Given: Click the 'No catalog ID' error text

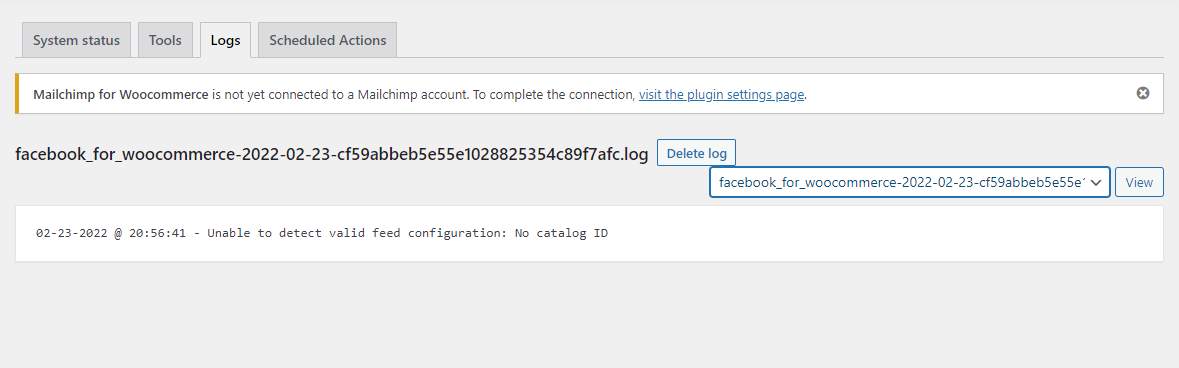Looking at the screenshot, I should pyautogui.click(x=562, y=233).
